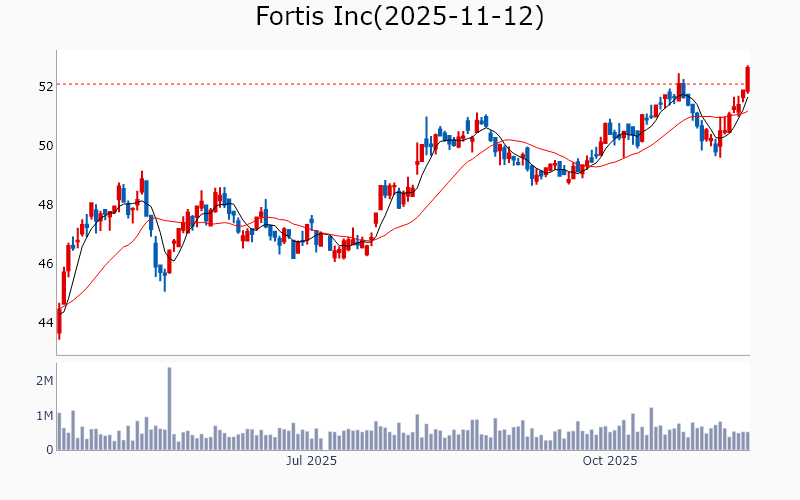Image resolution: width=800 pixels, height=500 pixels.
Task: Click the 2M volume axis label
Action: 44,381
